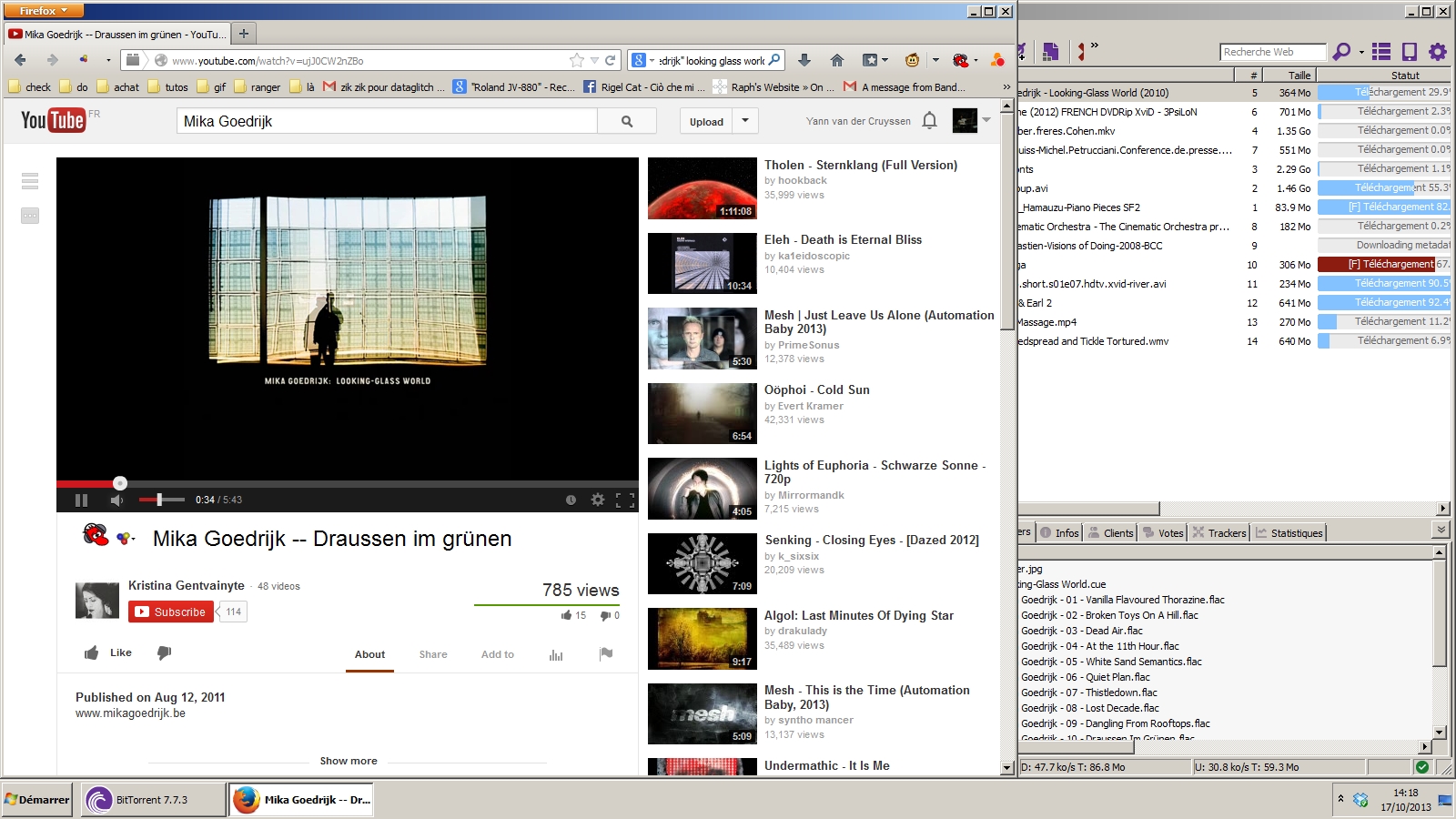Click Show more under description
The image size is (1456, 819).
349,761
